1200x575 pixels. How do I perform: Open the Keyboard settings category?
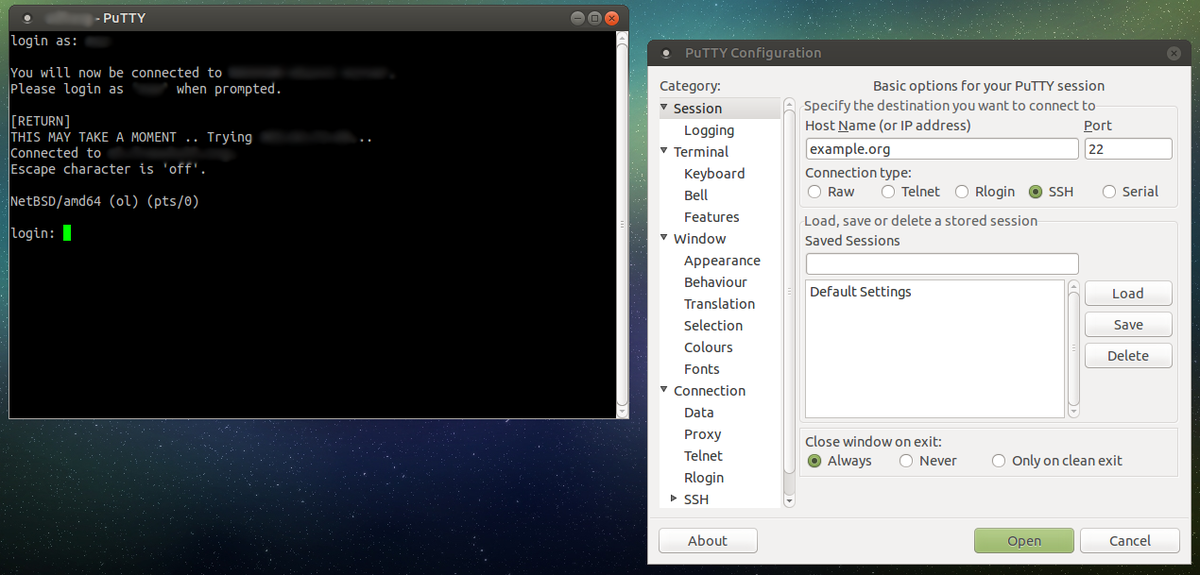click(x=714, y=173)
